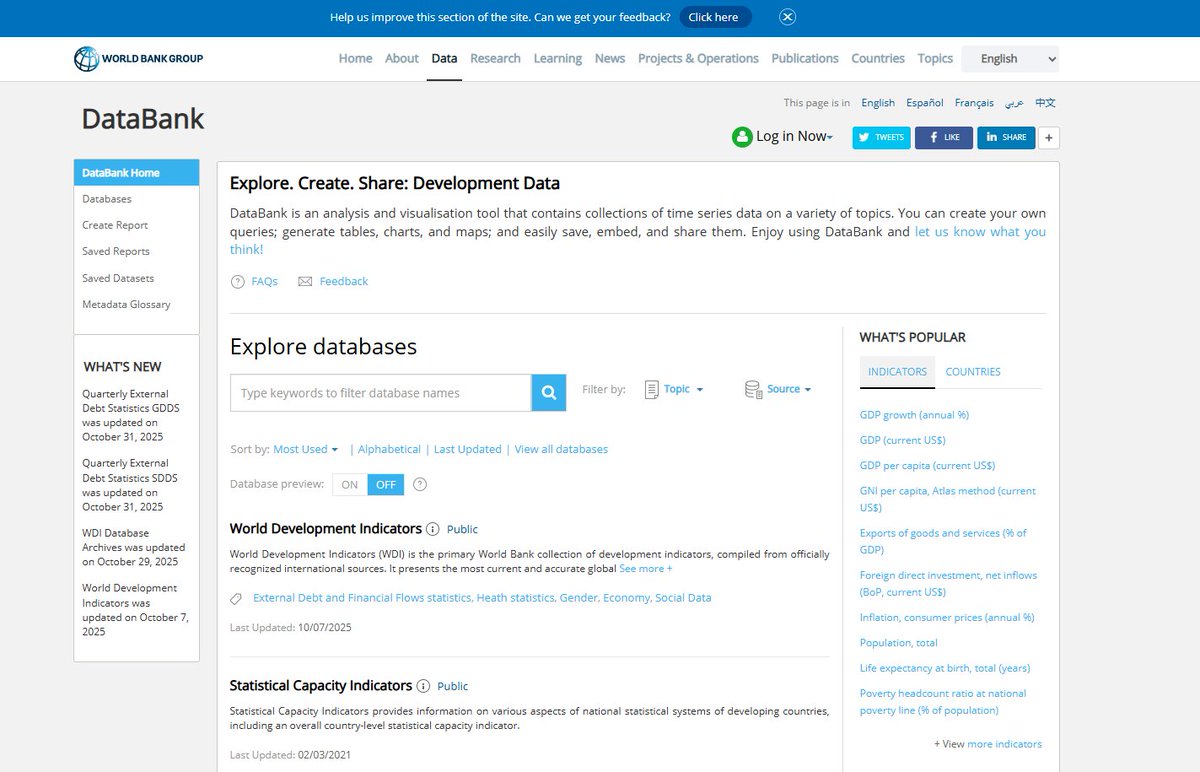This screenshot has height=772, width=1200.
Task: Open Saved Reports in the sidebar
Action: [x=116, y=252]
